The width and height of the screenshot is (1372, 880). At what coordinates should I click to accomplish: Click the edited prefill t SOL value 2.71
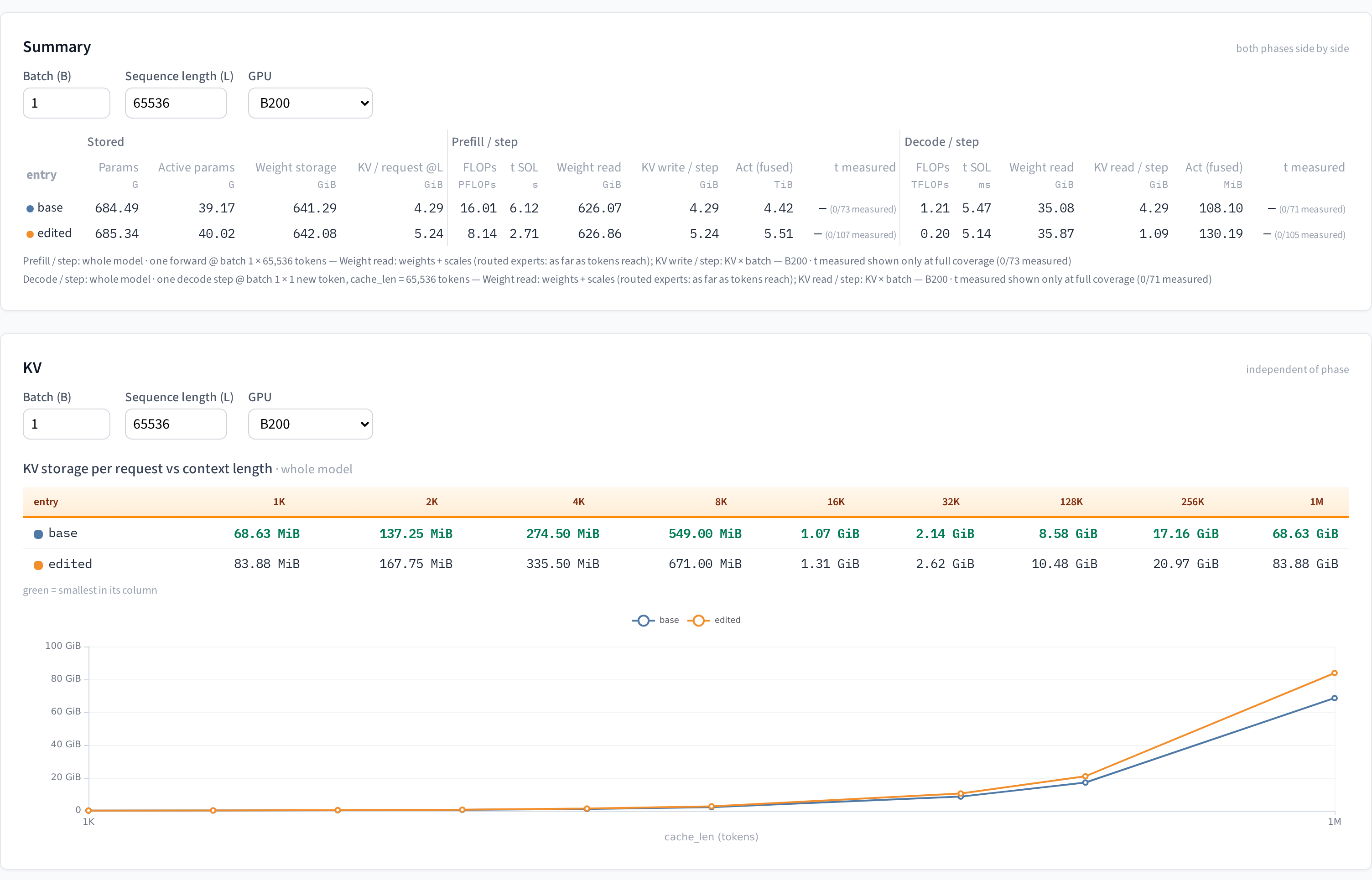tap(524, 234)
